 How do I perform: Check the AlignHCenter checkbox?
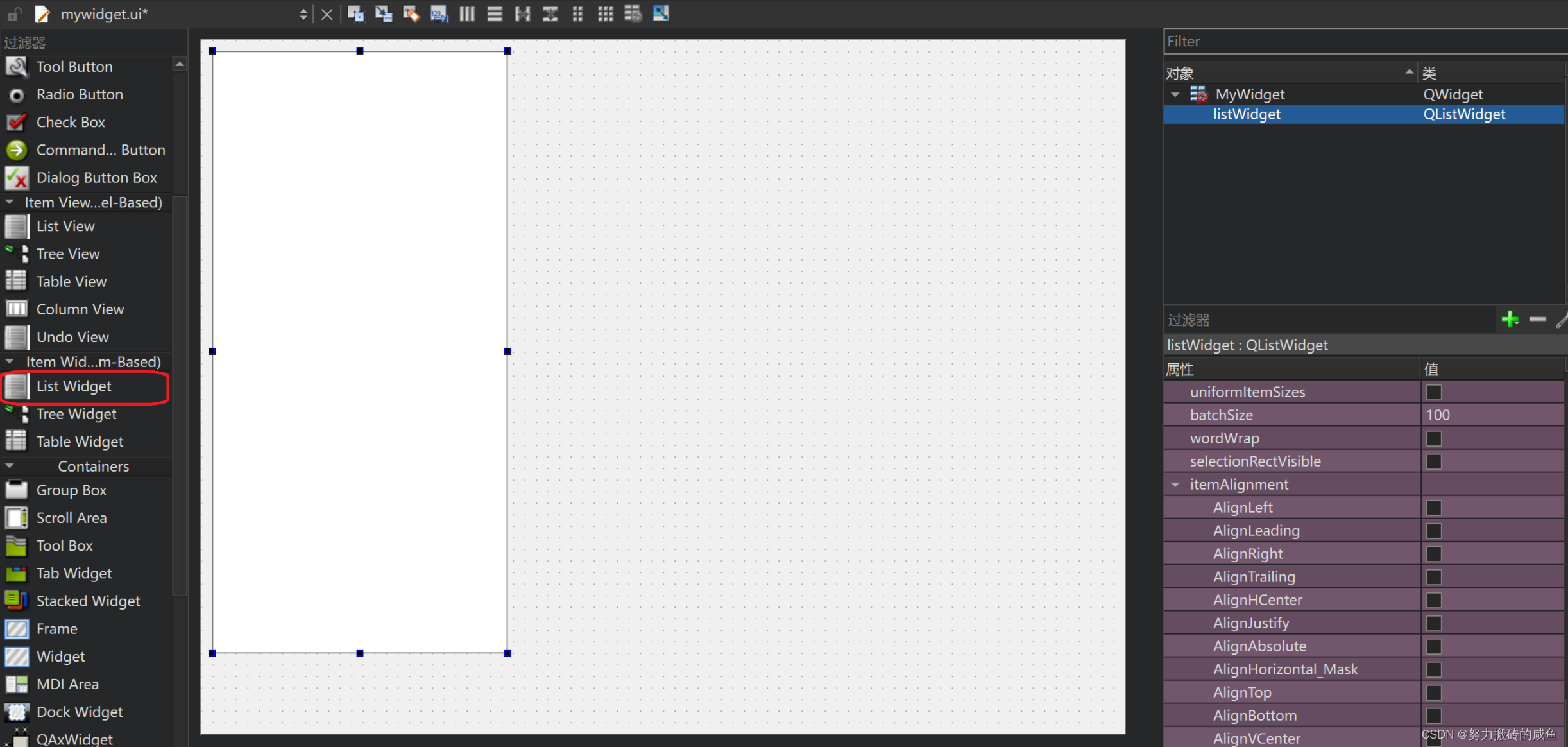click(x=1434, y=600)
